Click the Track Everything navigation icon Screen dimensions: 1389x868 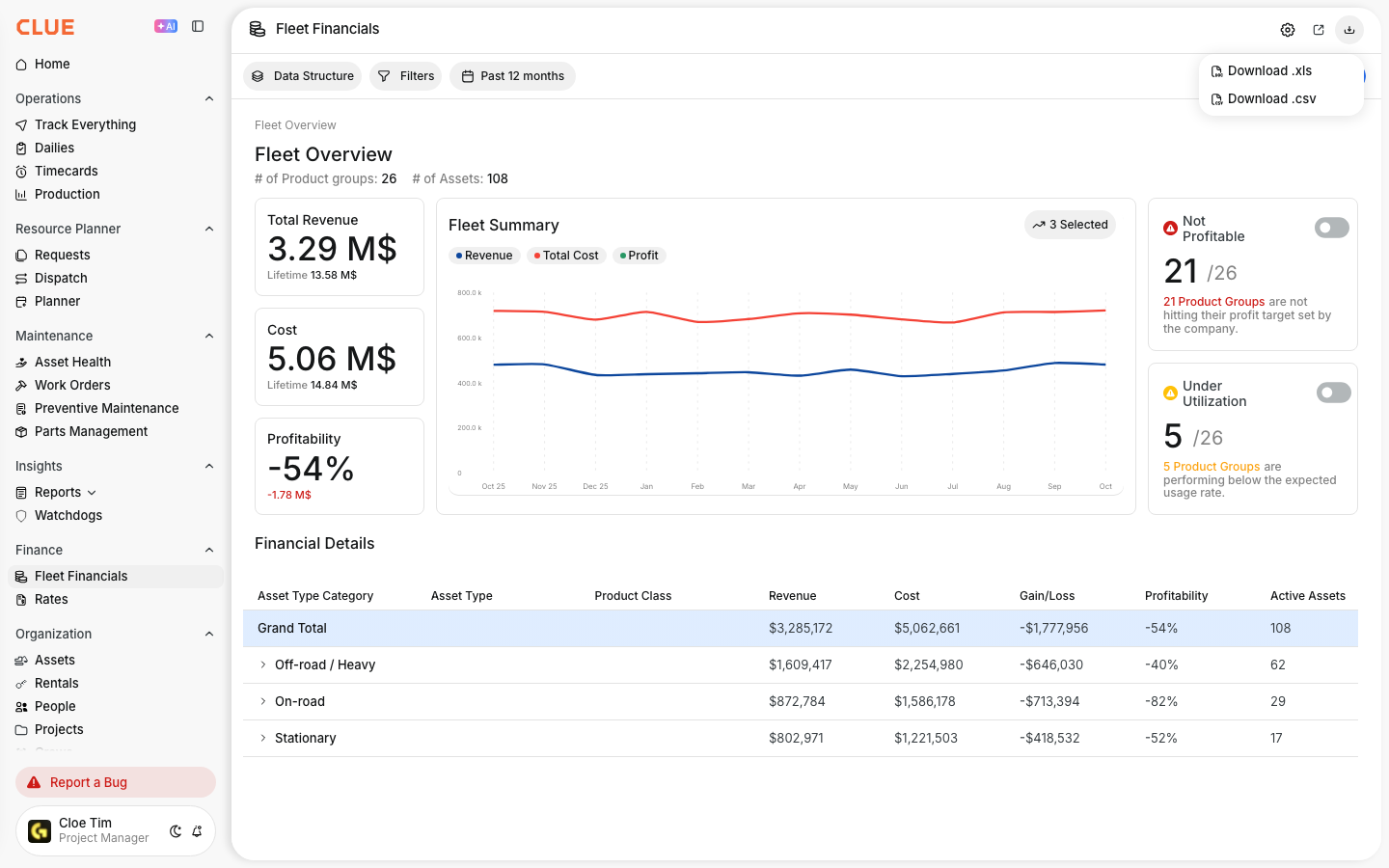pyautogui.click(x=21, y=125)
